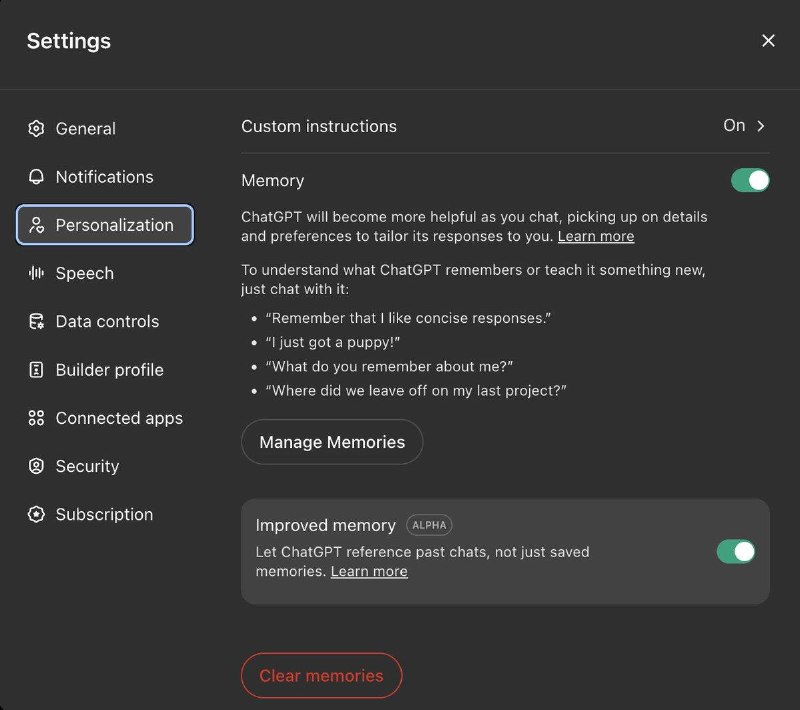Turn off the Memory toggle
The width and height of the screenshot is (800, 710).
click(x=750, y=180)
